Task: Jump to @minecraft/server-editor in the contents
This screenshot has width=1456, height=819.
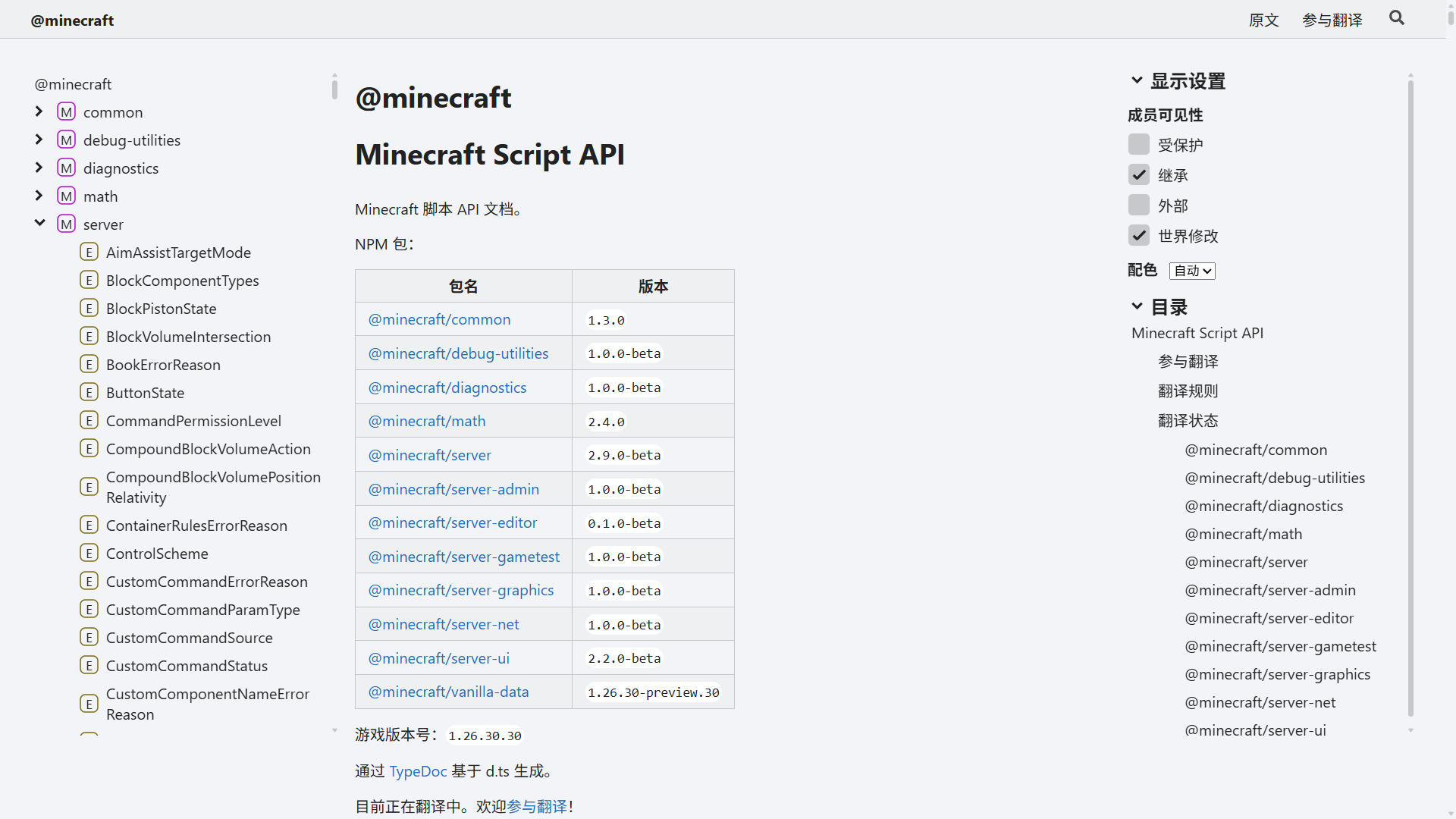Action: point(1269,618)
